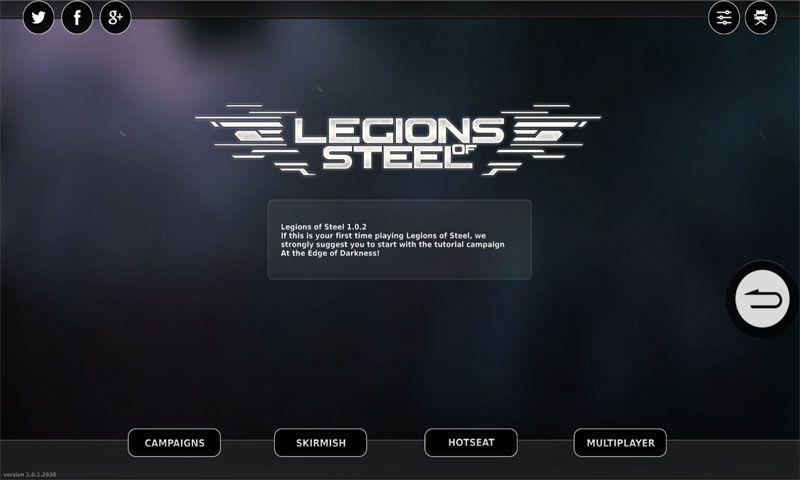
Task: Click the round back arrow button
Action: [x=762, y=299]
